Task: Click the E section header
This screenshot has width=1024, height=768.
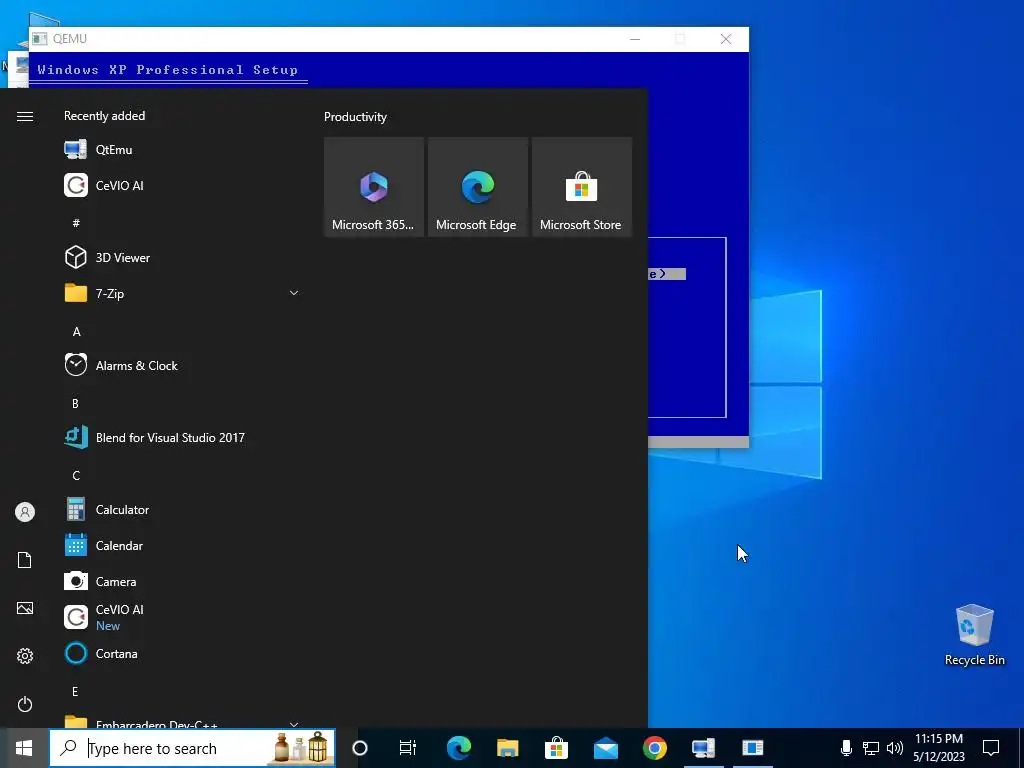Action: point(75,692)
